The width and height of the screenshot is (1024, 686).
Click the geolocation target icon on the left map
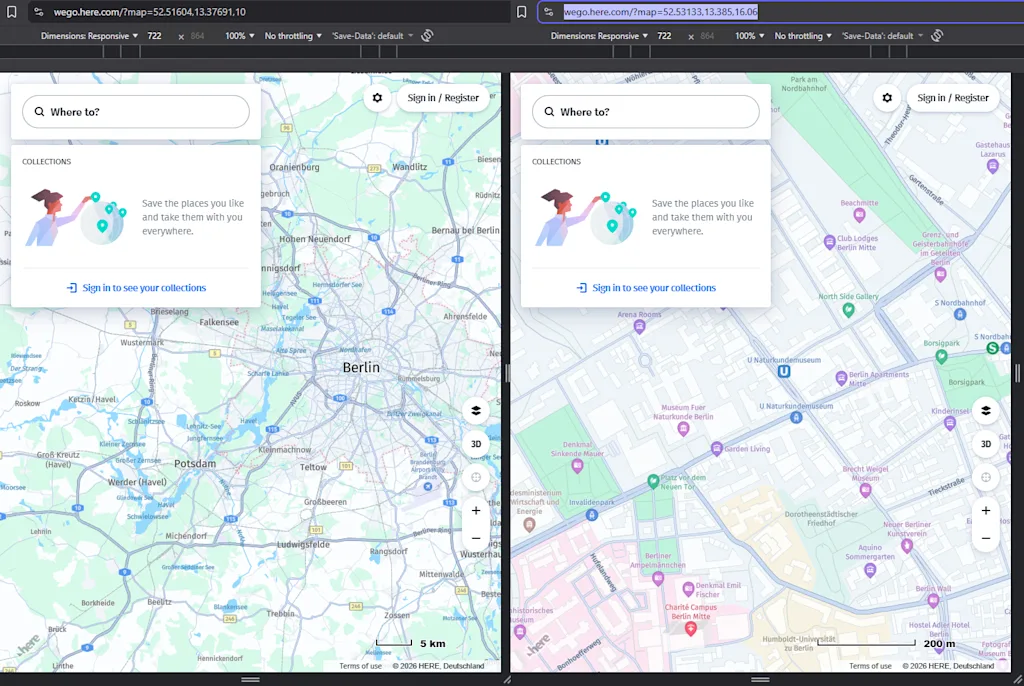476,477
